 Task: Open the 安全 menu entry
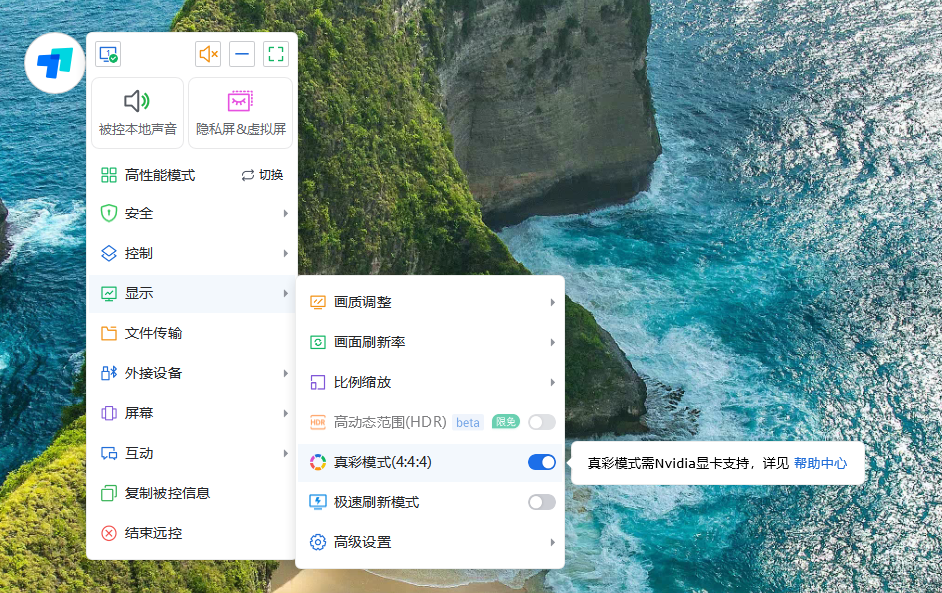(x=192, y=213)
